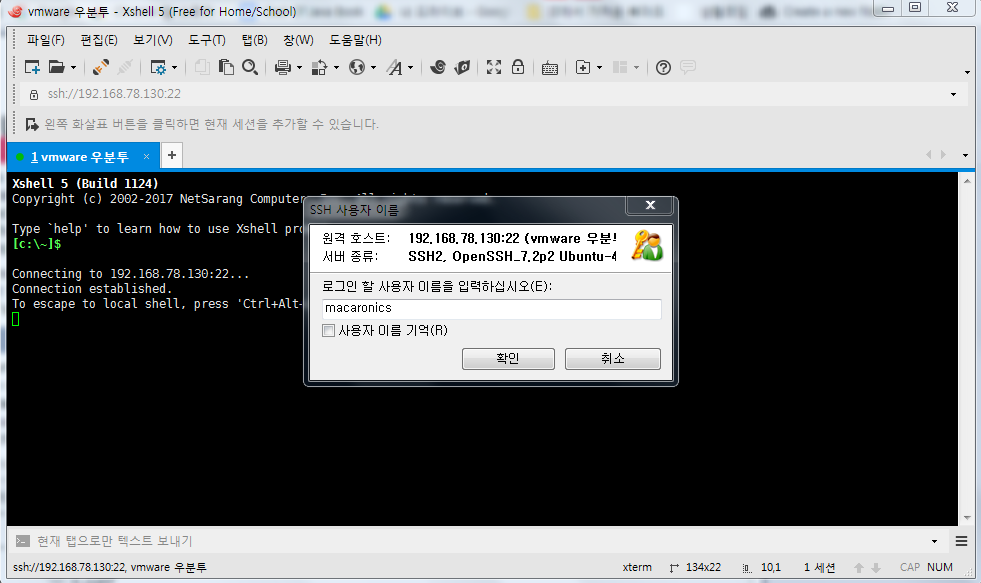Click the Print icon
The height and width of the screenshot is (583, 981).
[x=283, y=67]
